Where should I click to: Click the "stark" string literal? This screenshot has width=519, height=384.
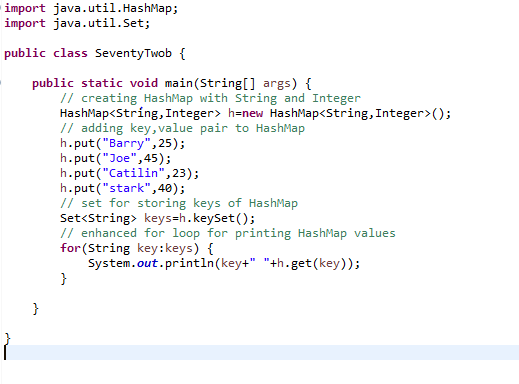126,188
